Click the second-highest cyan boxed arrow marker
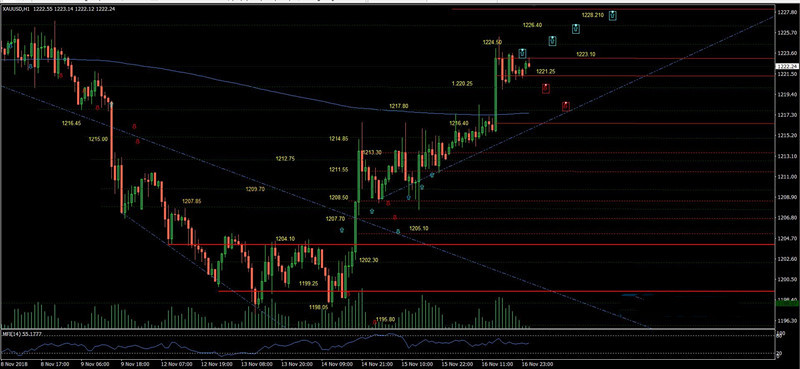The height and width of the screenshot is (369, 800). (x=576, y=29)
